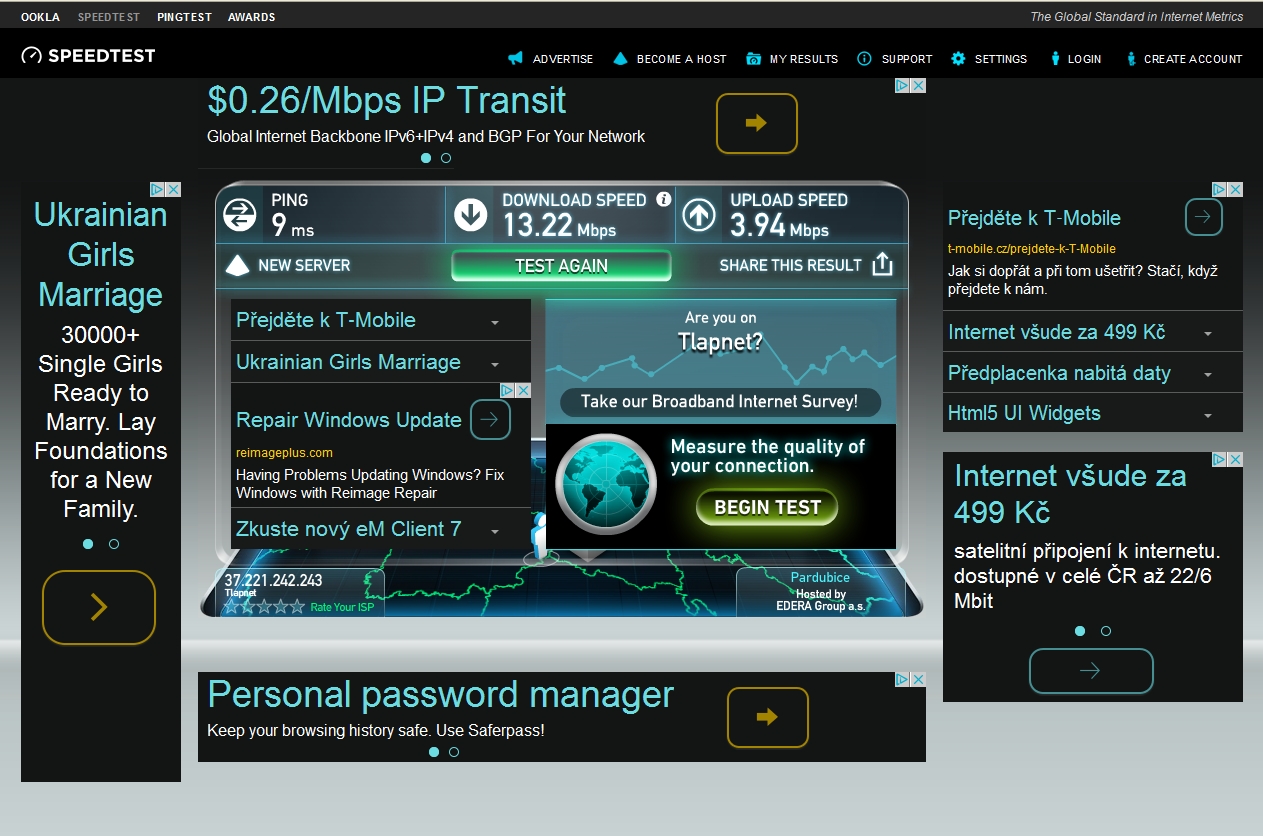
Task: Click the Settings gear icon
Action: (958, 59)
